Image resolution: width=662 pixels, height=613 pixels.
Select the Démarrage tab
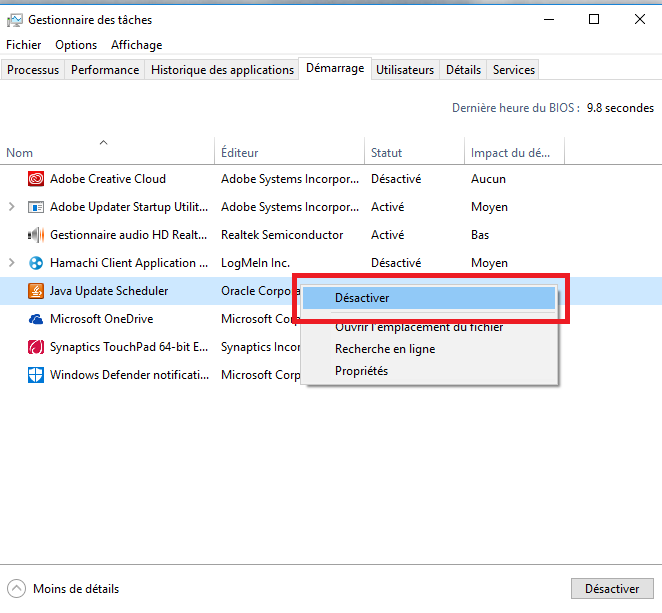point(335,68)
